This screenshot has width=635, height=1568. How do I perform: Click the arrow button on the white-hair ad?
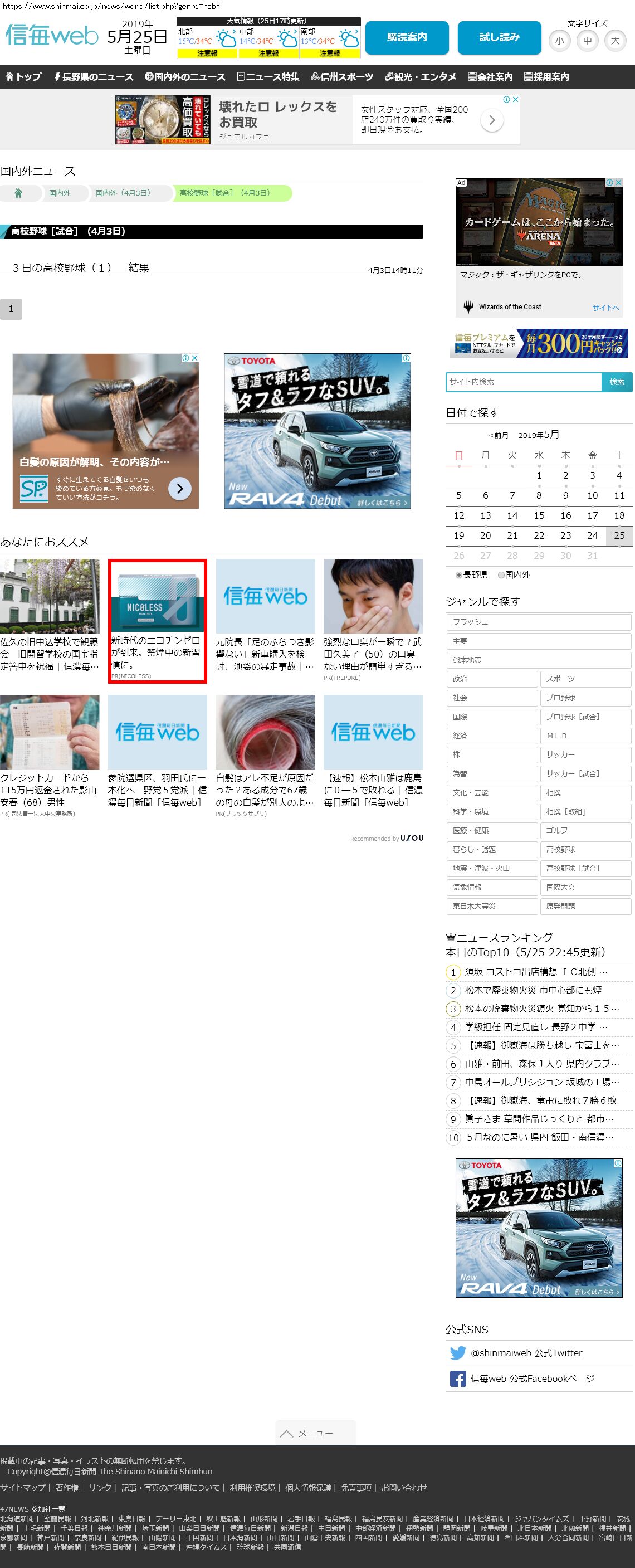[179, 488]
